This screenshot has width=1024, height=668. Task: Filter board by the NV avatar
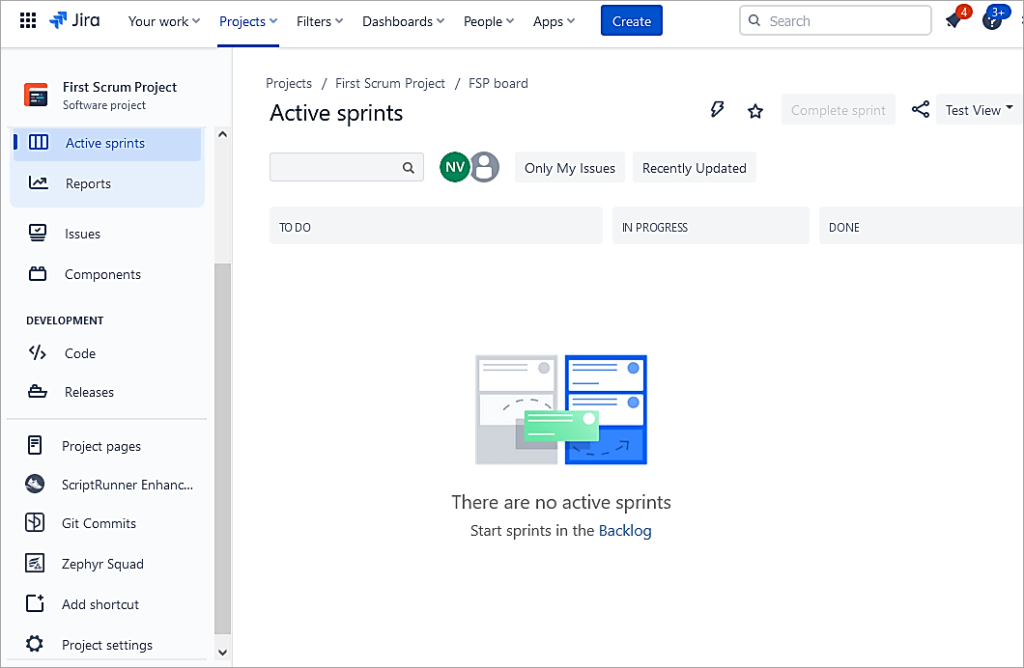[455, 167]
